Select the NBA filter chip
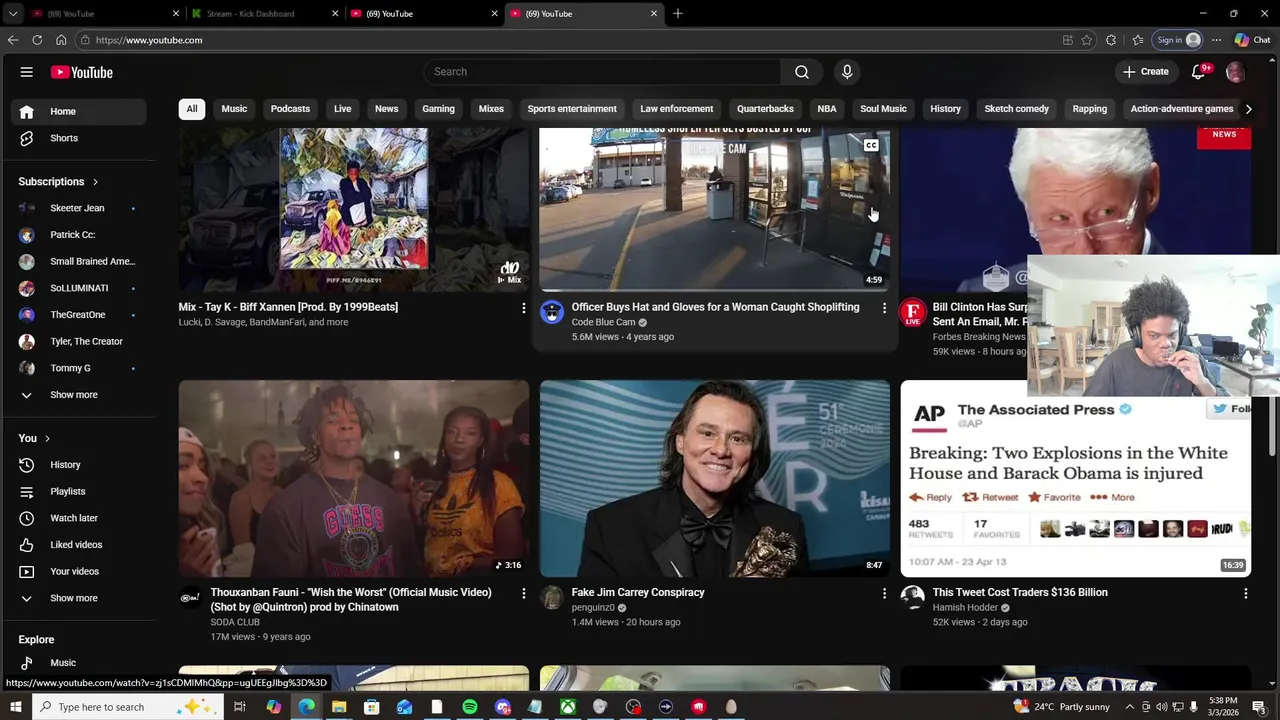Viewport: 1280px width, 720px height. (827, 109)
